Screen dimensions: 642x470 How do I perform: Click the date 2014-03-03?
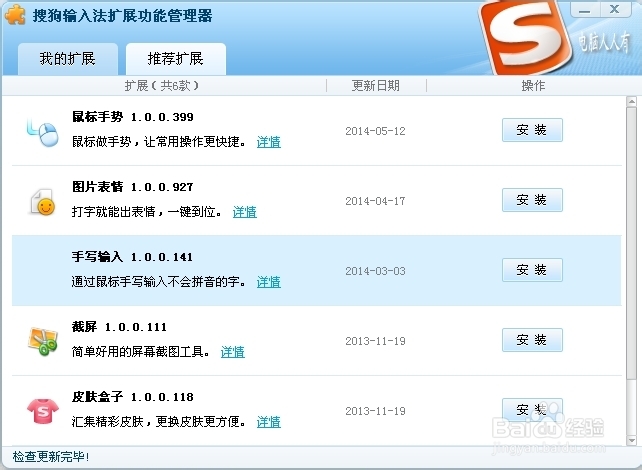375,271
